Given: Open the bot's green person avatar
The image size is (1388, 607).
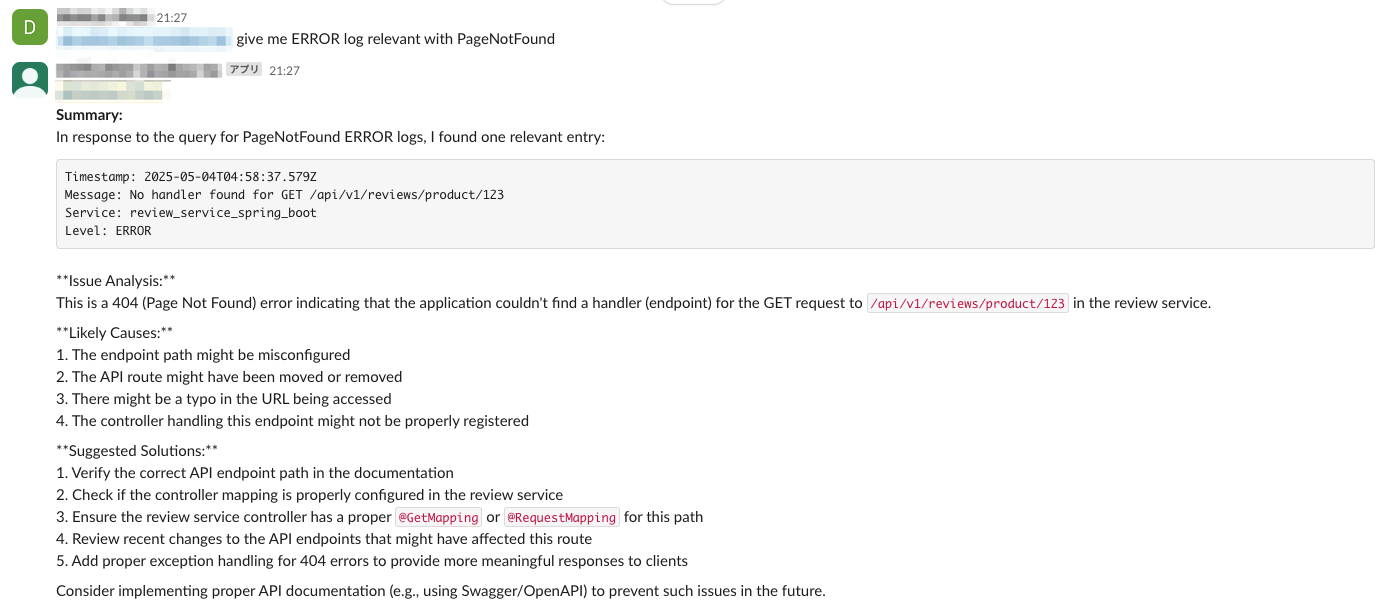Looking at the screenshot, I should click(29, 79).
